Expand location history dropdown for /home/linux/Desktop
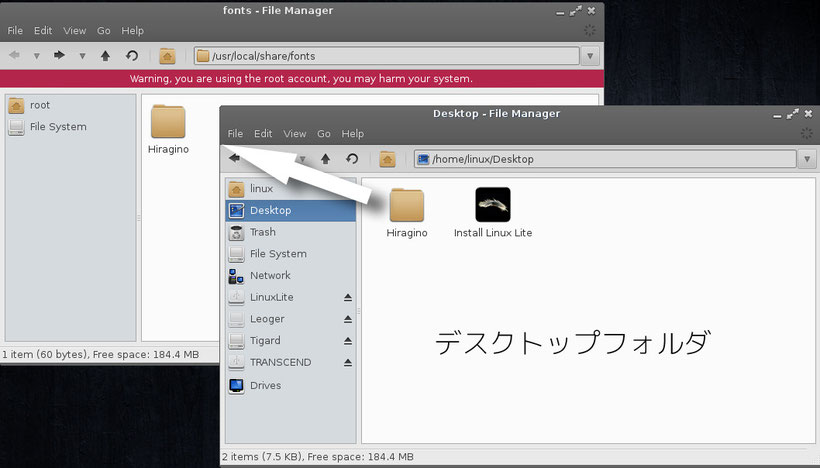This screenshot has width=820, height=468. click(x=807, y=159)
